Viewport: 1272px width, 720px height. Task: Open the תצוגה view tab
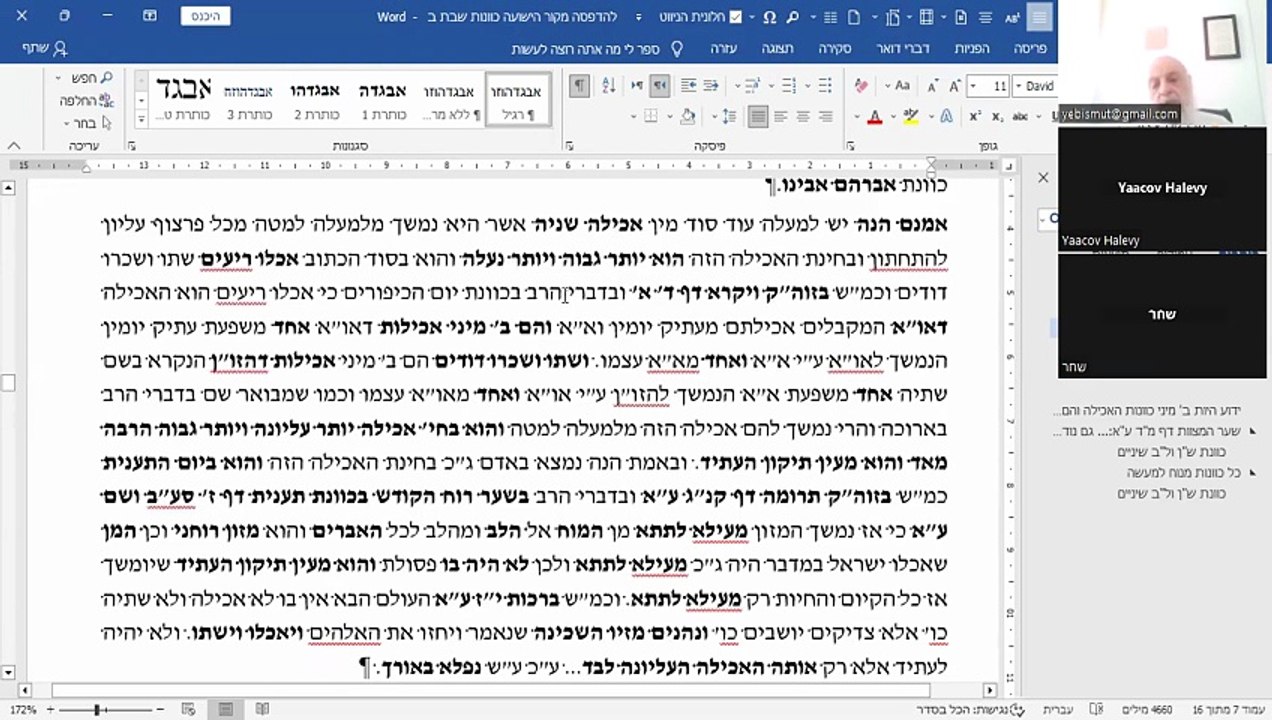click(x=777, y=49)
